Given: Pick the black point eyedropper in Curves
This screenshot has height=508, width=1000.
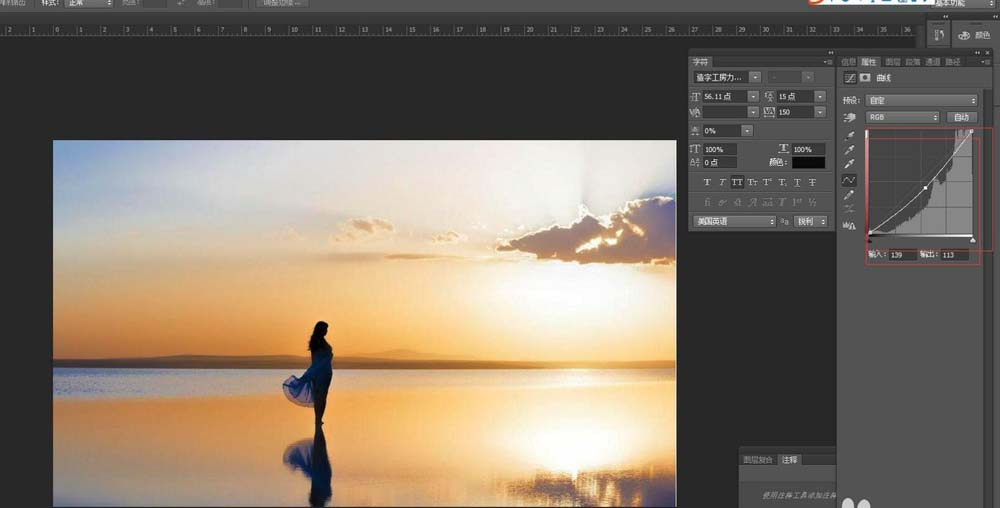Looking at the screenshot, I should (x=849, y=136).
